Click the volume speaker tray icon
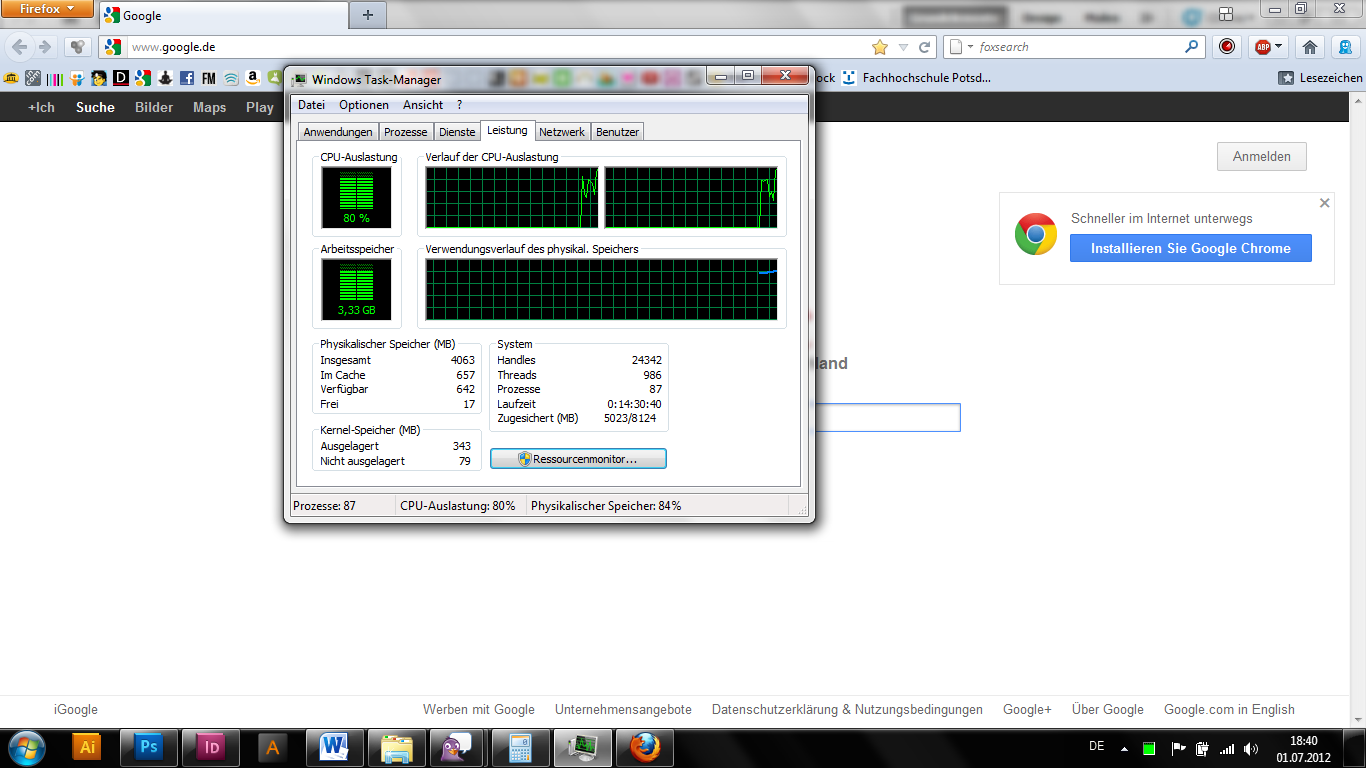The height and width of the screenshot is (768, 1366). (x=1251, y=748)
